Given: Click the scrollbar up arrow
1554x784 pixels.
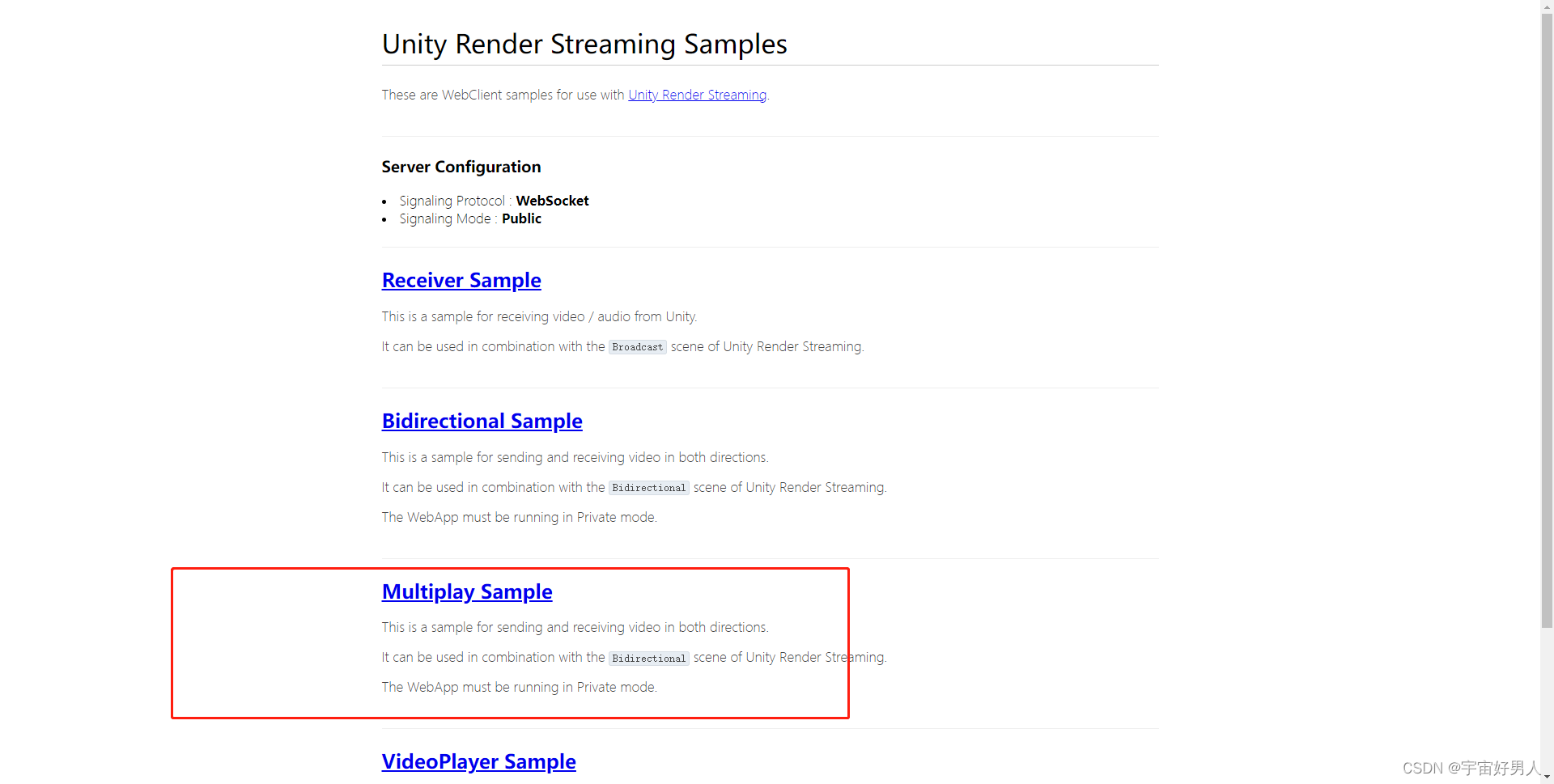Looking at the screenshot, I should tap(1547, 6).
